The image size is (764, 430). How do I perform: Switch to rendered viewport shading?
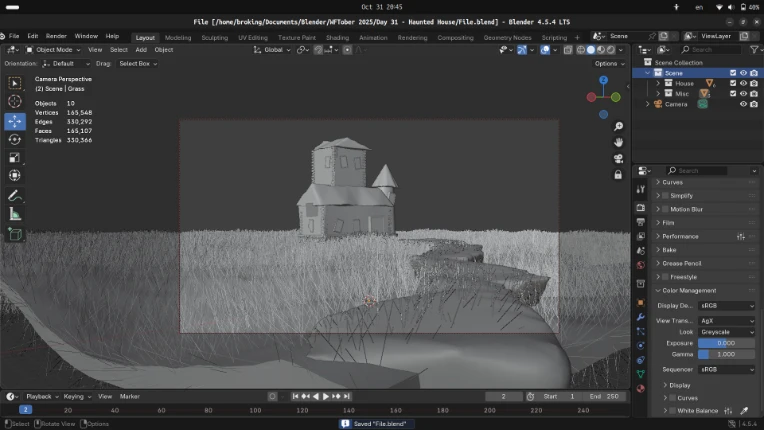click(x=611, y=50)
